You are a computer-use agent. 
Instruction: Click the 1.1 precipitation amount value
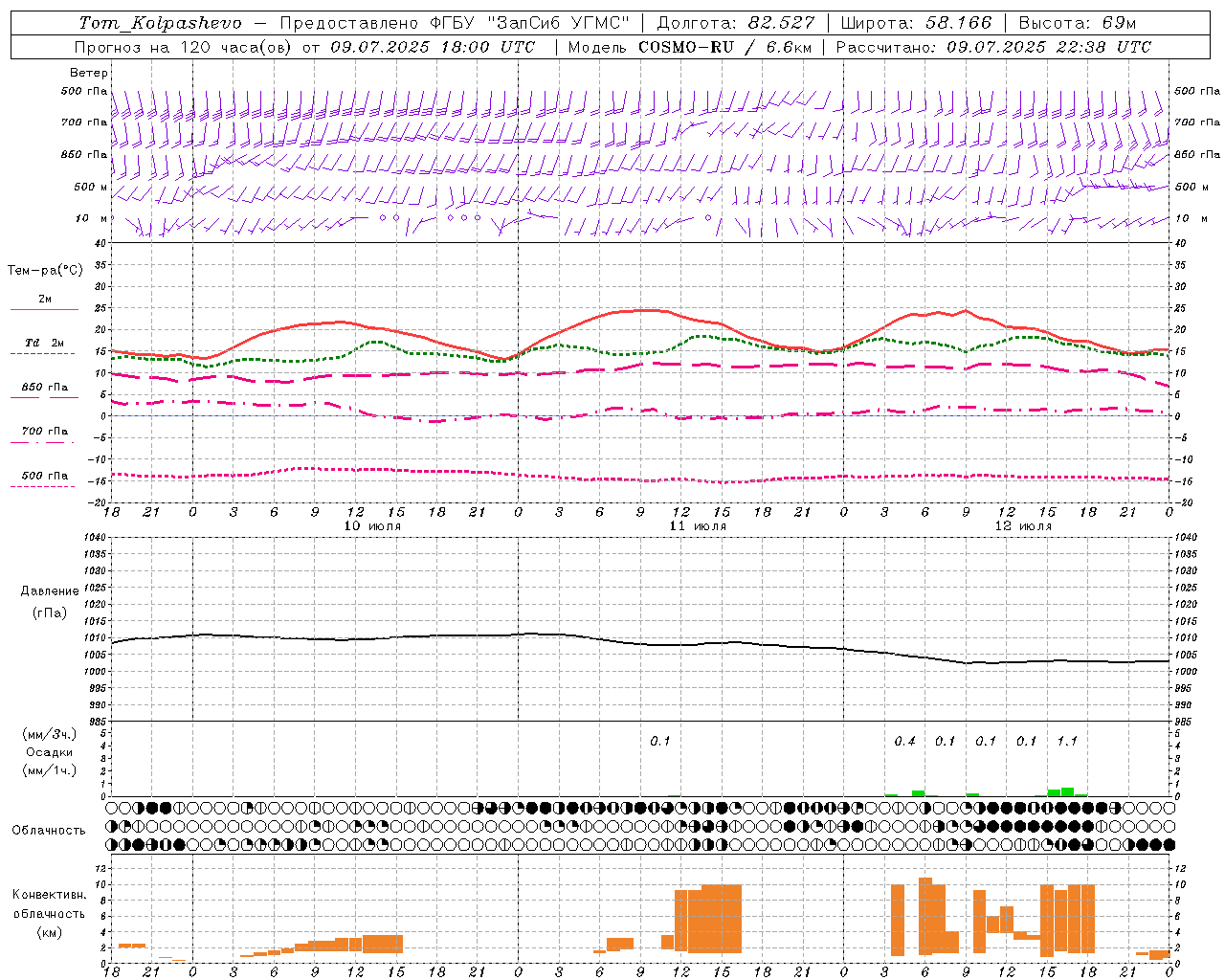point(1067,742)
